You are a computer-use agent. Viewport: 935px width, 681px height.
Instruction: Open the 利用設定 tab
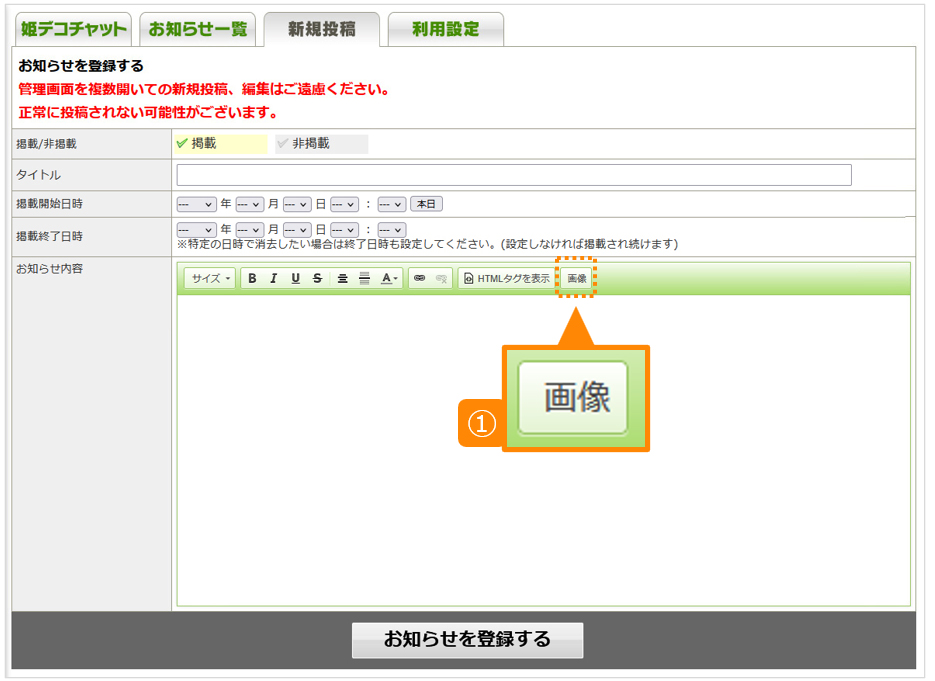click(x=445, y=30)
